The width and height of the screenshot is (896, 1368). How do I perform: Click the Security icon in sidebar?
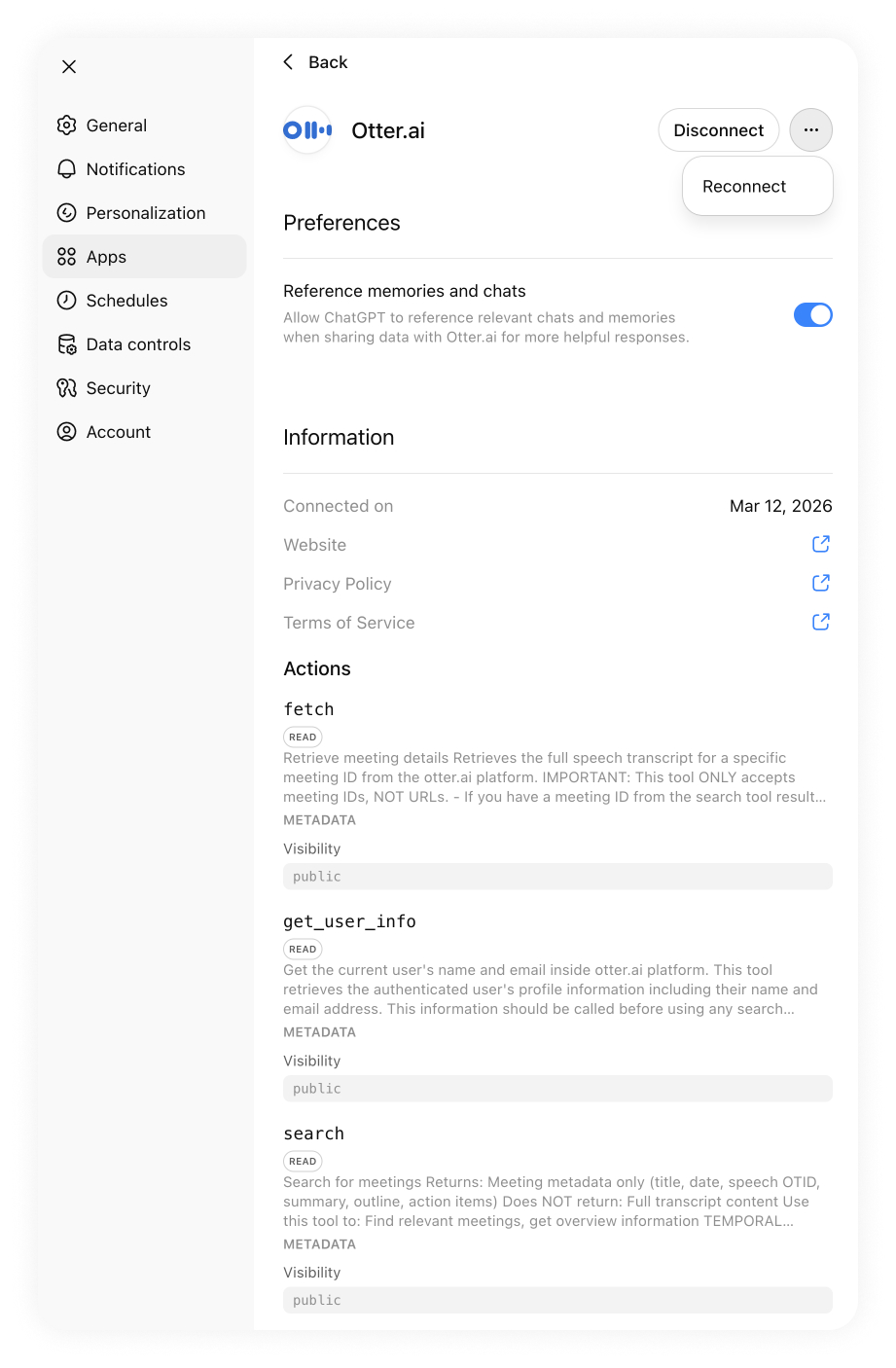(66, 388)
